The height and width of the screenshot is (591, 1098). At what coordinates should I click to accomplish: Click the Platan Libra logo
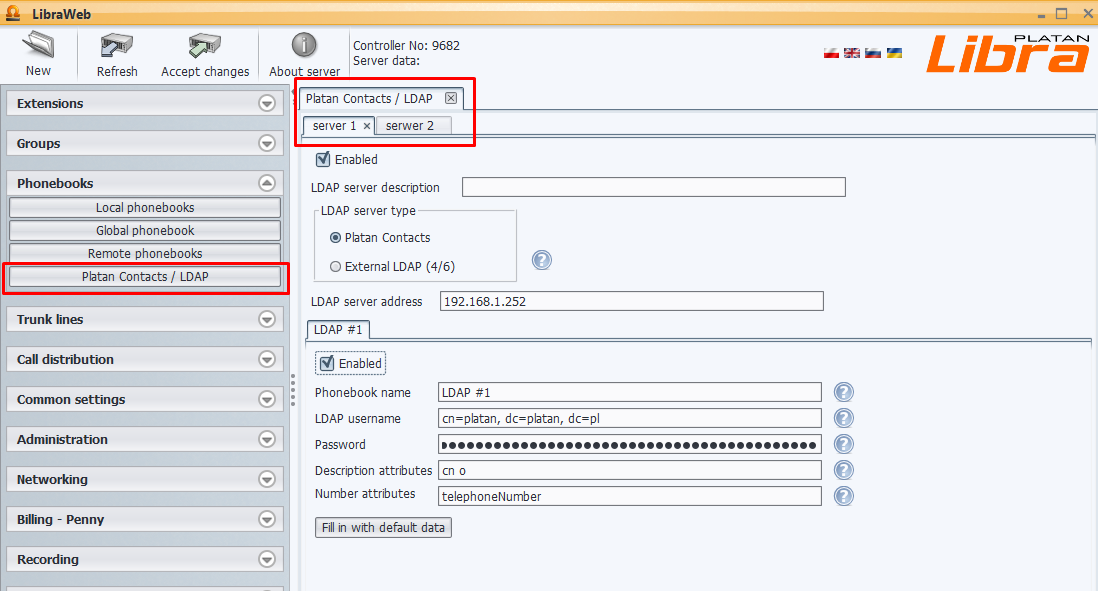[x=1008, y=53]
